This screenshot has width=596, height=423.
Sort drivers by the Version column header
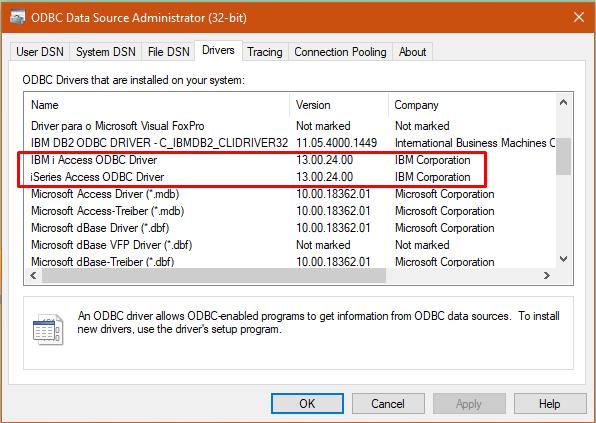coord(339,105)
